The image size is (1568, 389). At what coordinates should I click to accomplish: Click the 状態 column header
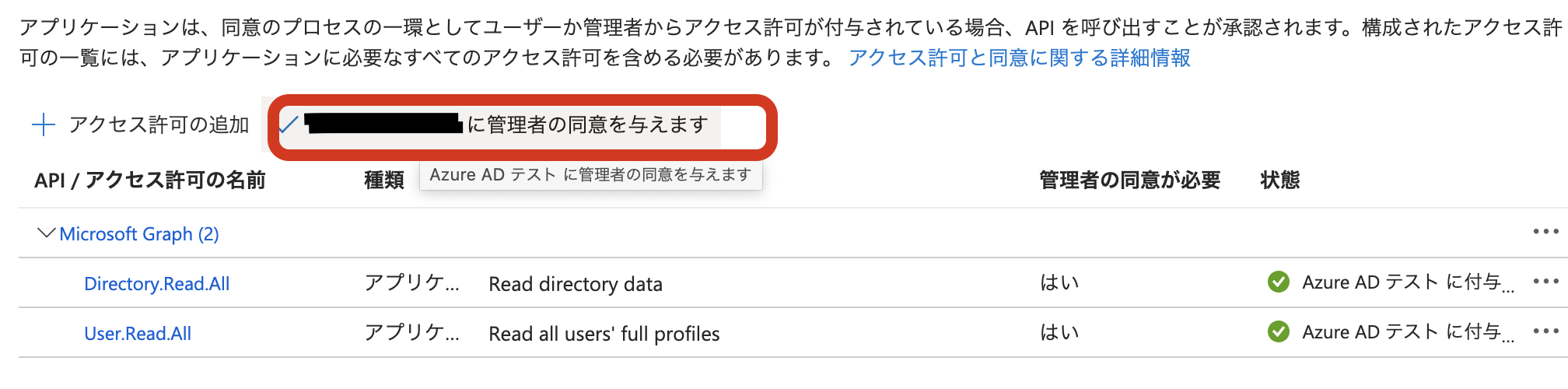[x=1279, y=180]
